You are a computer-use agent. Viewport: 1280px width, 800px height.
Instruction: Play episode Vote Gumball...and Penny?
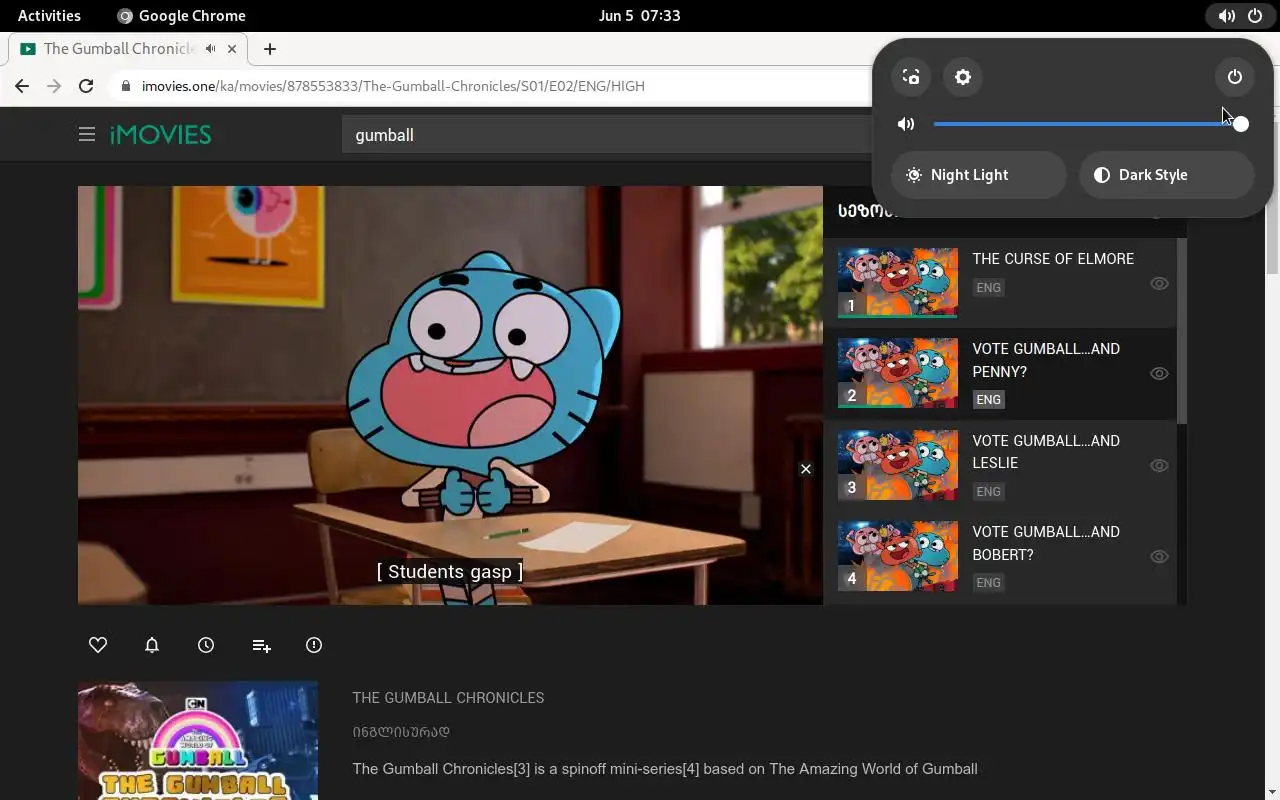click(x=1000, y=374)
